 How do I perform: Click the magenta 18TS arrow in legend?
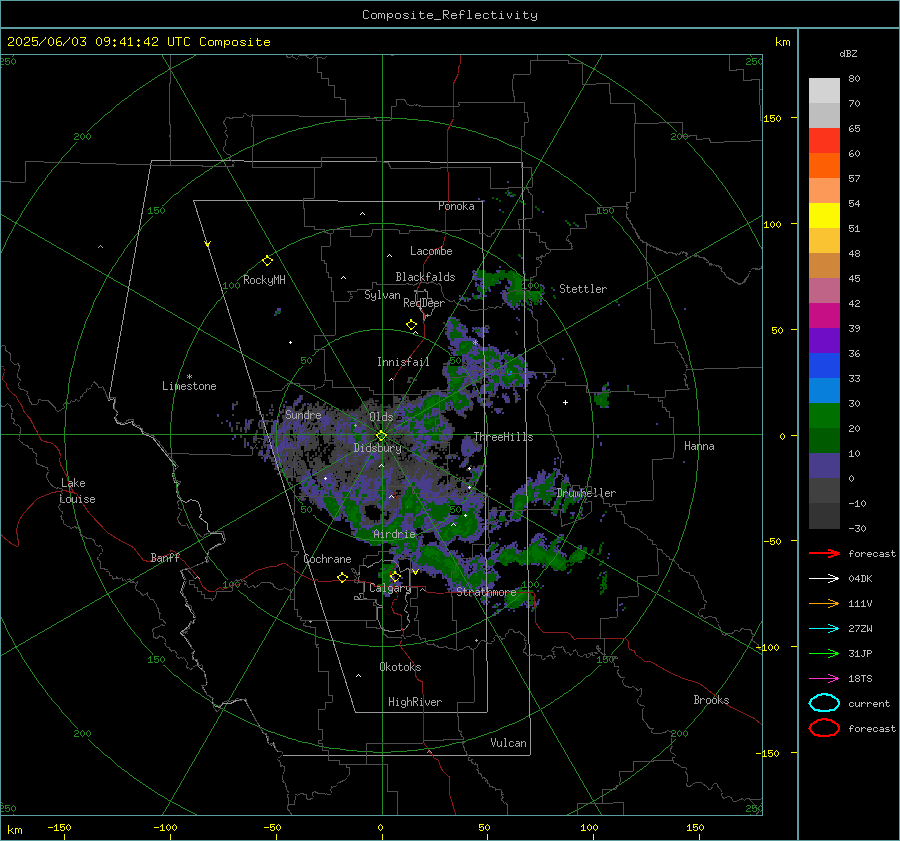pyautogui.click(x=824, y=678)
